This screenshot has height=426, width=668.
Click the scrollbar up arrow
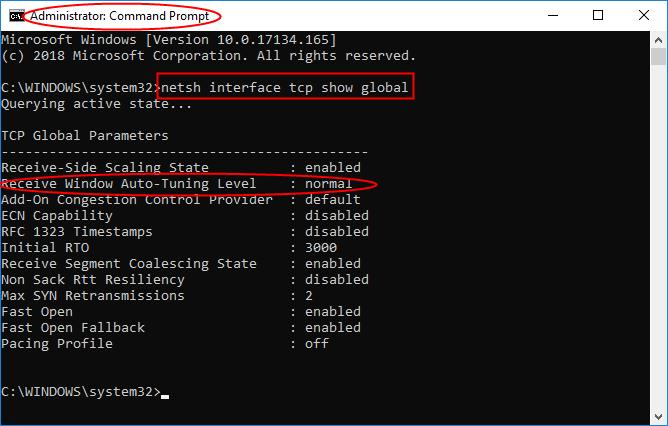coord(658,38)
